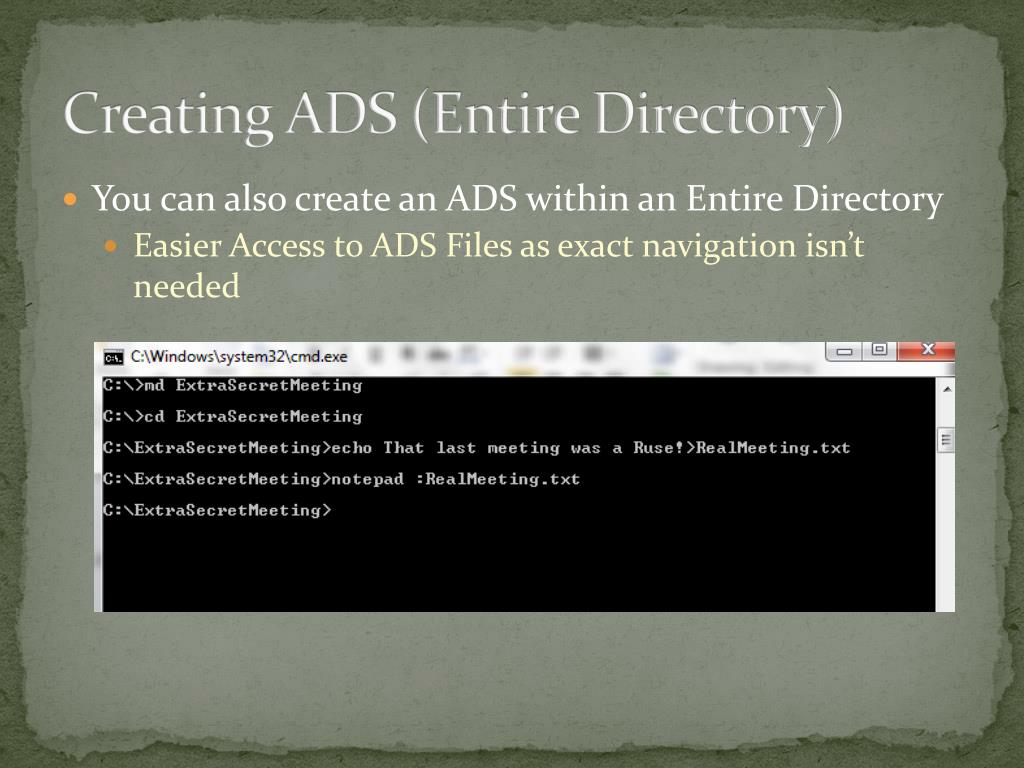
Task: Click the cmd window scrollbar thumb
Action: point(946,440)
